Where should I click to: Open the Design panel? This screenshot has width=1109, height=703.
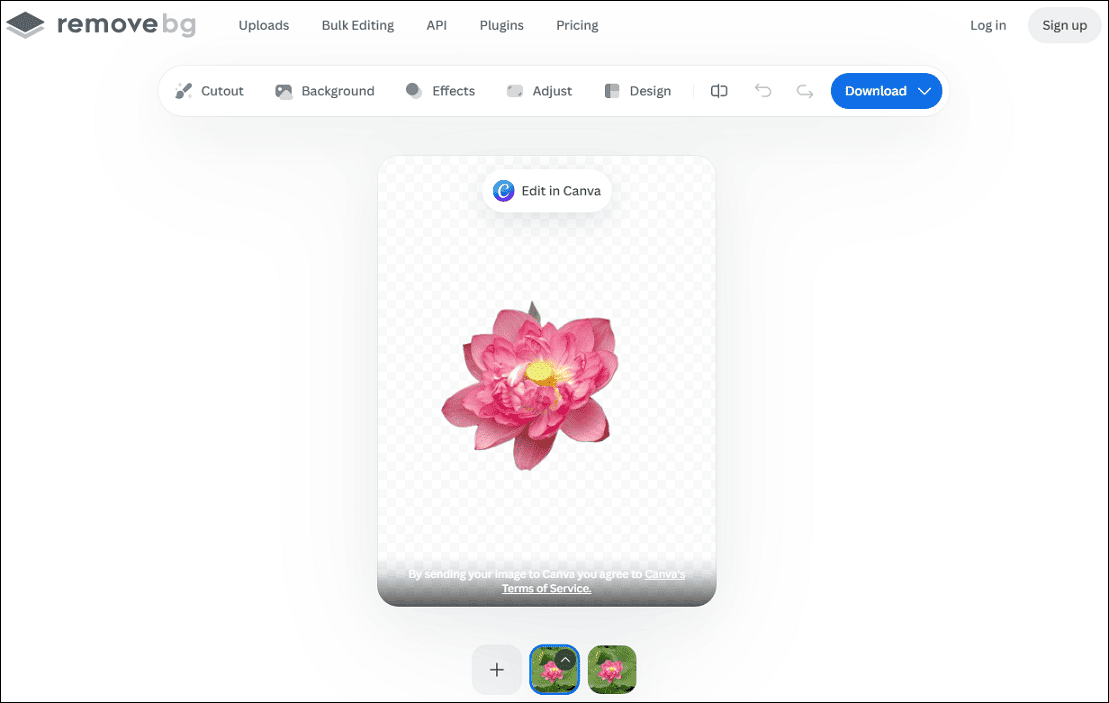pyautogui.click(x=637, y=91)
